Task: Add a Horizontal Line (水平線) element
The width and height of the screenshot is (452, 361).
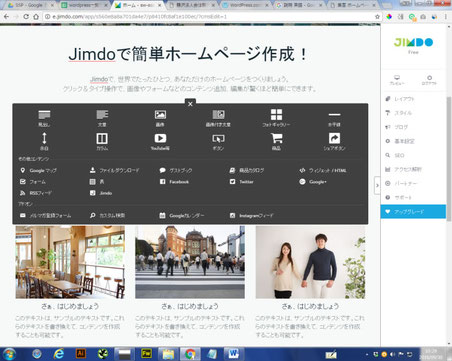Action: [334, 119]
